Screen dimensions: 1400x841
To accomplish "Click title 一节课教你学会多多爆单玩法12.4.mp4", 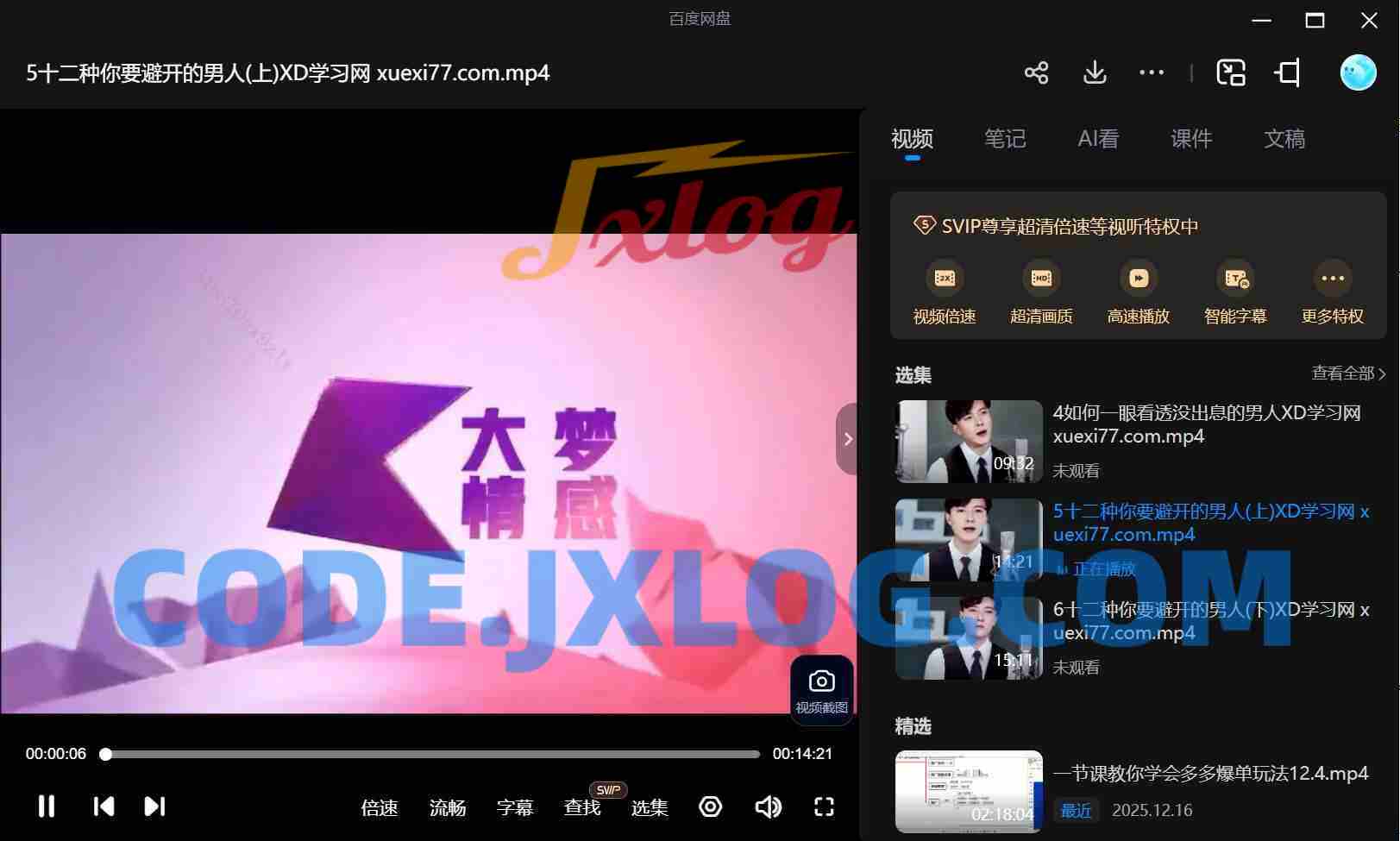I will coord(1210,774).
